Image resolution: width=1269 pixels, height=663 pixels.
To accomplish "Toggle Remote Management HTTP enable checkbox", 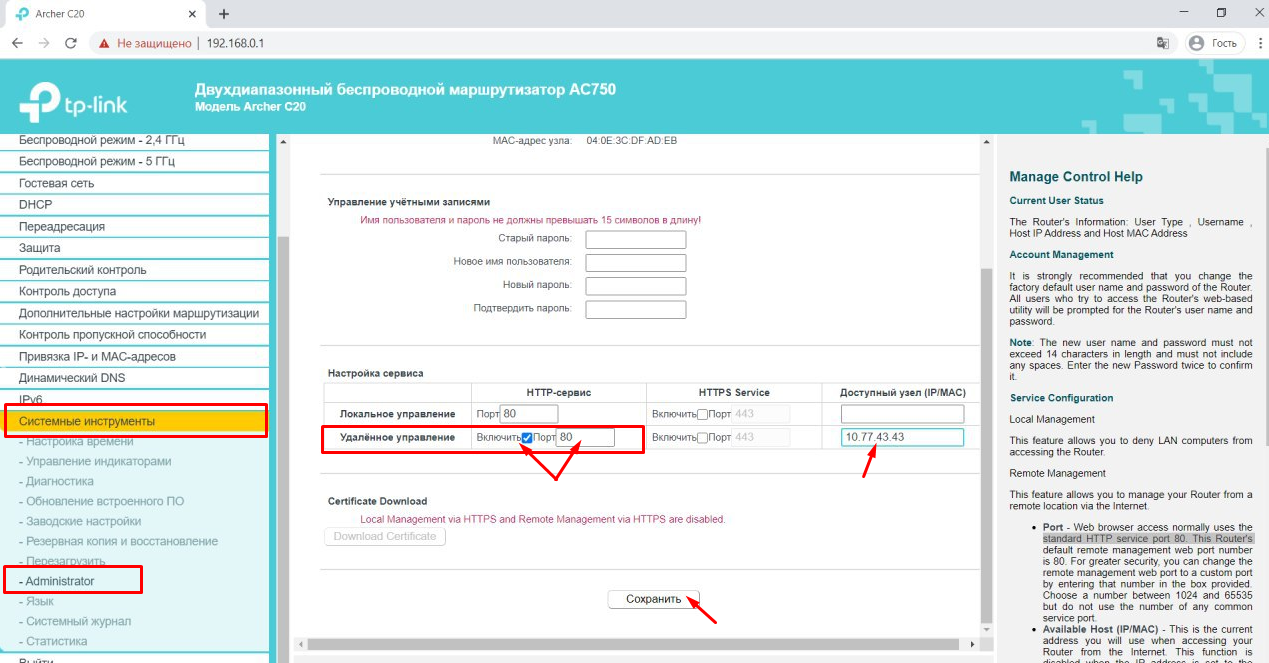I will click(x=527, y=438).
